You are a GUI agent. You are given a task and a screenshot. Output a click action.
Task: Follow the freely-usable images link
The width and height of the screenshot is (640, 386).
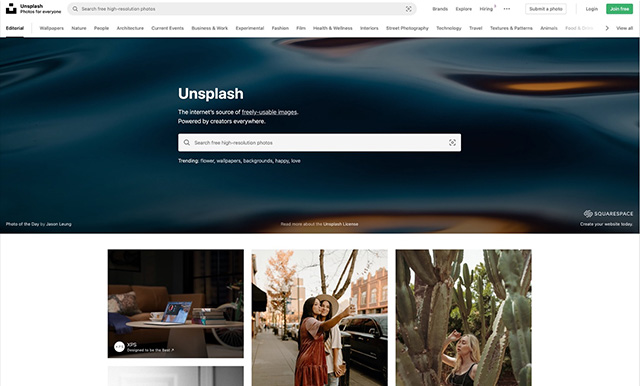[x=269, y=112]
